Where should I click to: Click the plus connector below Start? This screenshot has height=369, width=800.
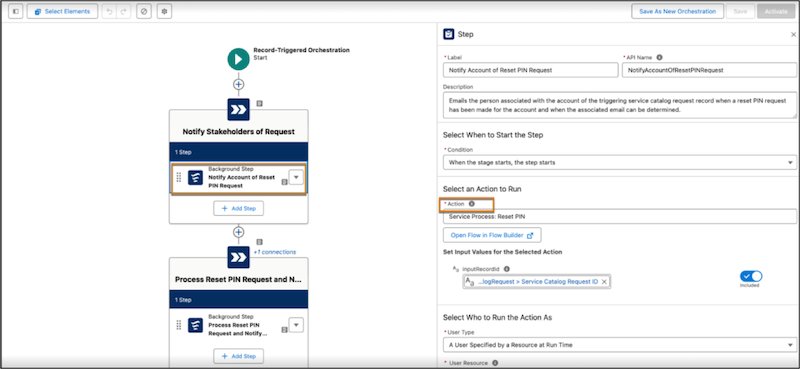tap(238, 84)
